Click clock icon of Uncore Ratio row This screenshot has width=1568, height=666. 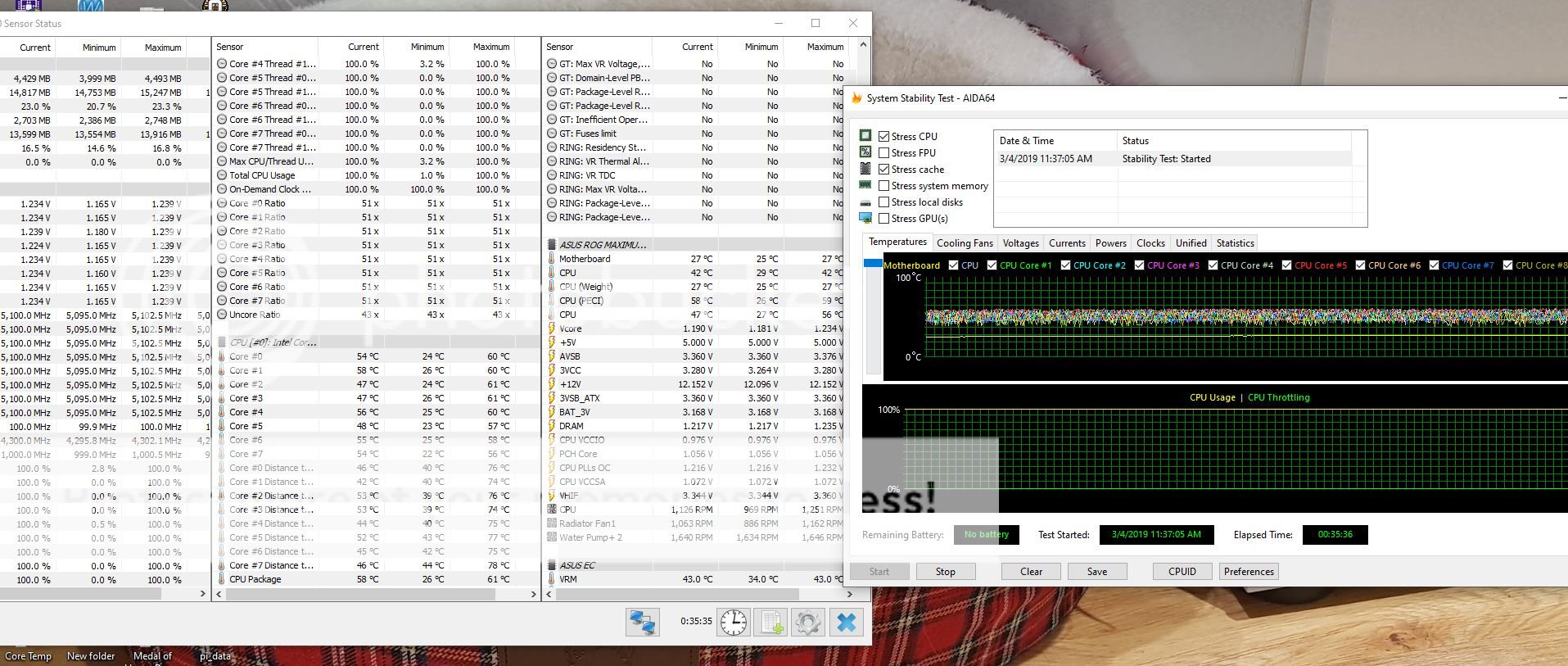(x=222, y=315)
